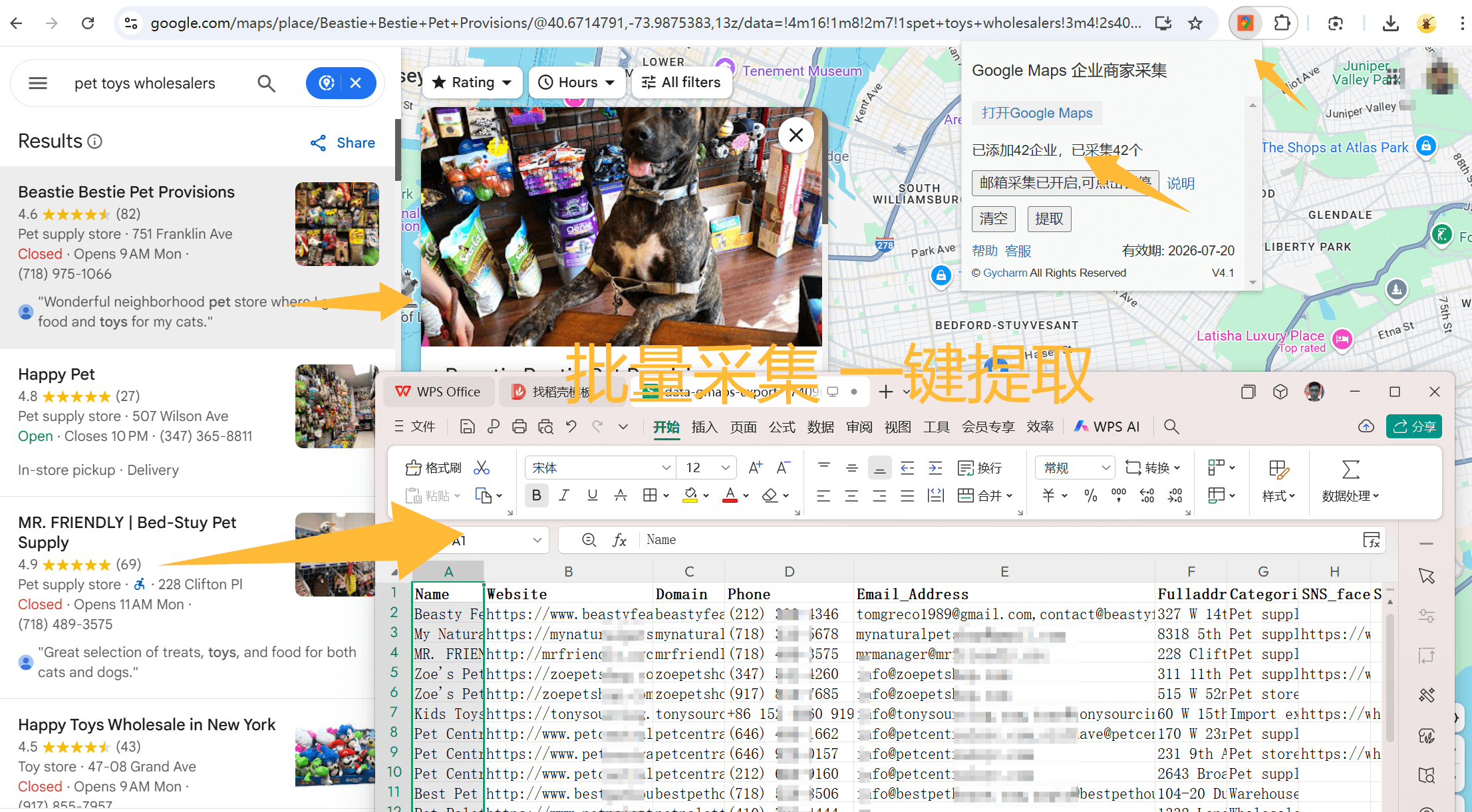Align text right in WPS

879,495
